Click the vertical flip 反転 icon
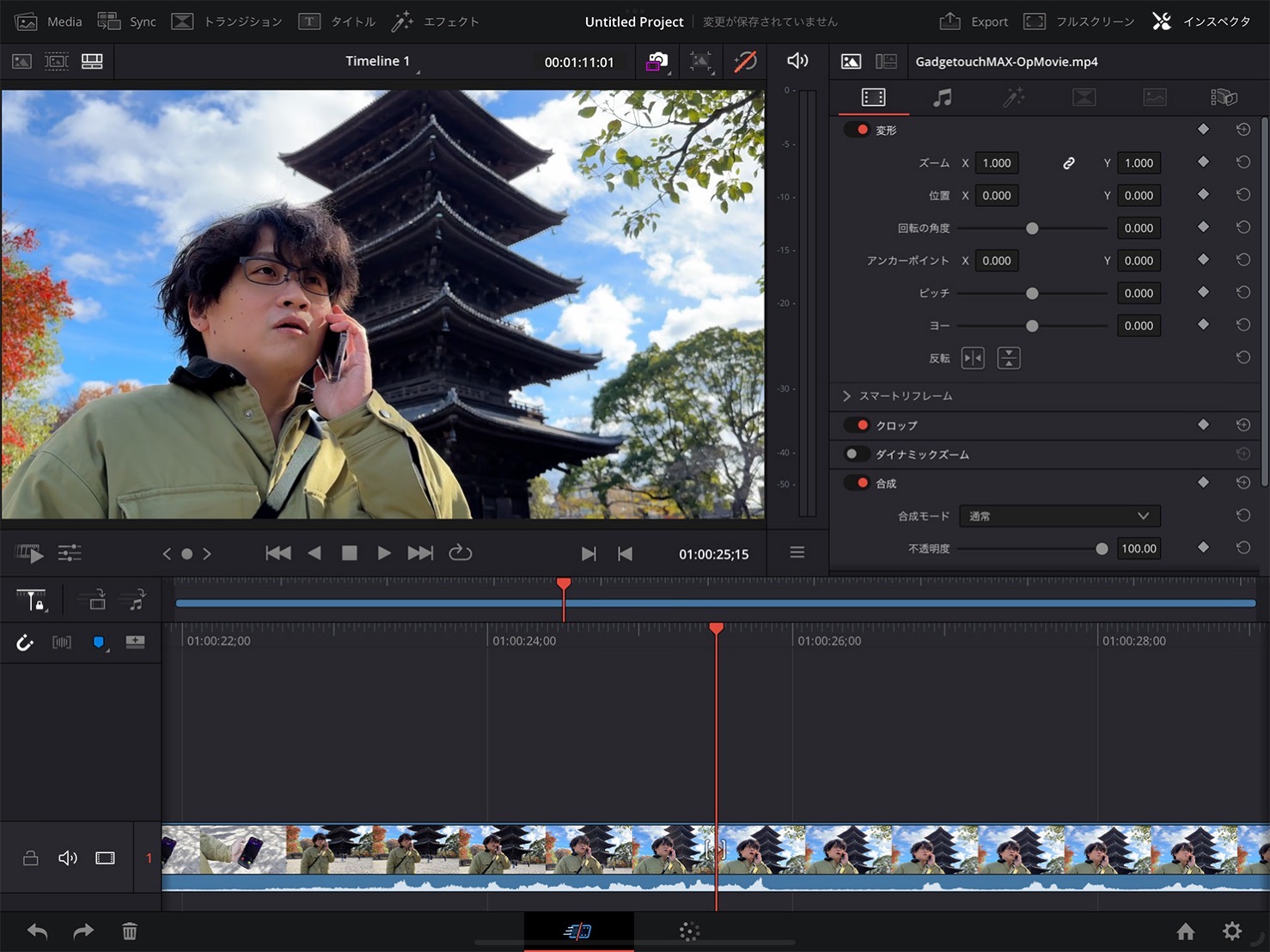The width and height of the screenshot is (1270, 952). [1009, 358]
